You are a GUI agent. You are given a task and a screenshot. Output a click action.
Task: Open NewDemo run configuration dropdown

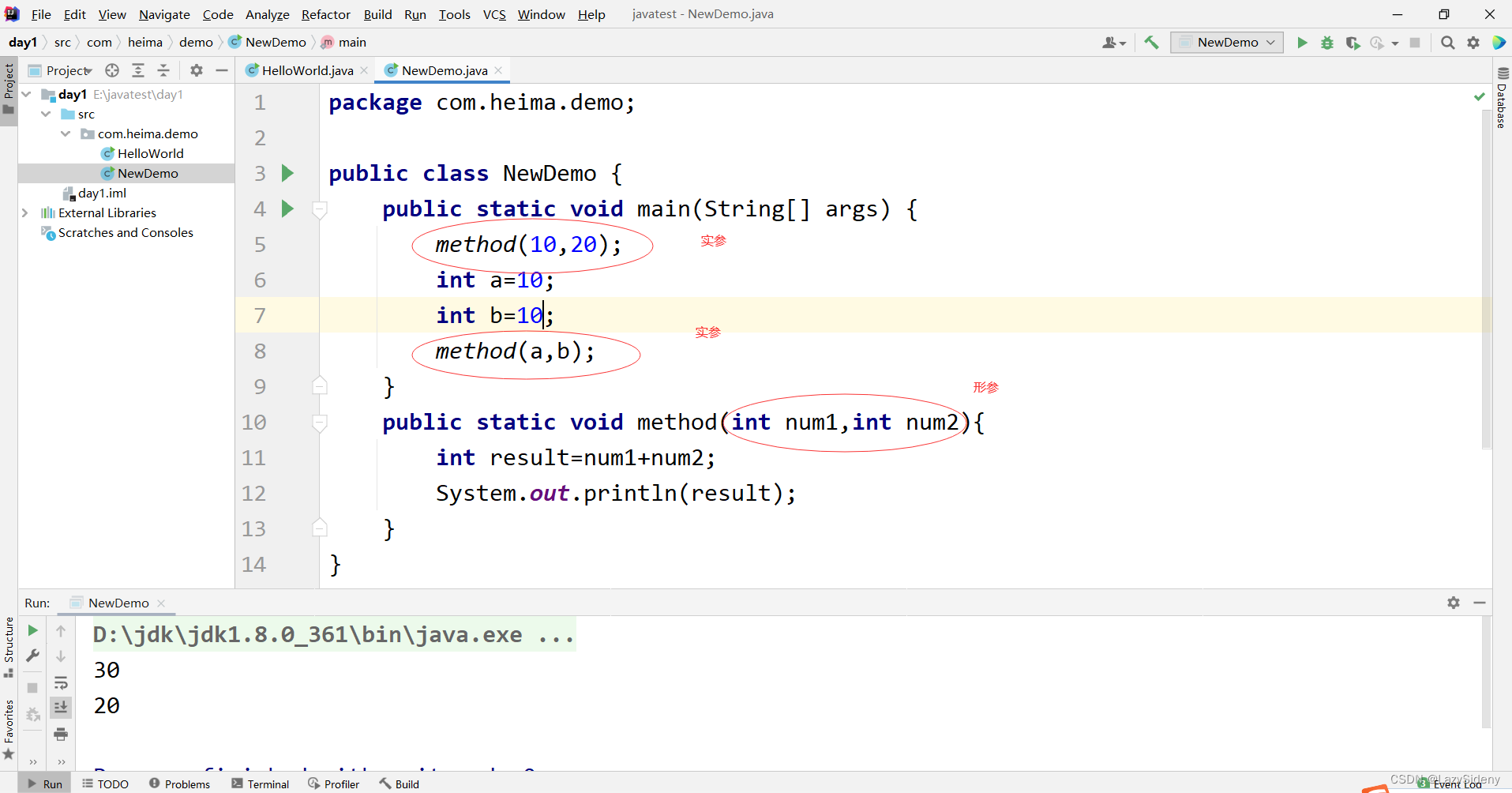pos(1227,43)
